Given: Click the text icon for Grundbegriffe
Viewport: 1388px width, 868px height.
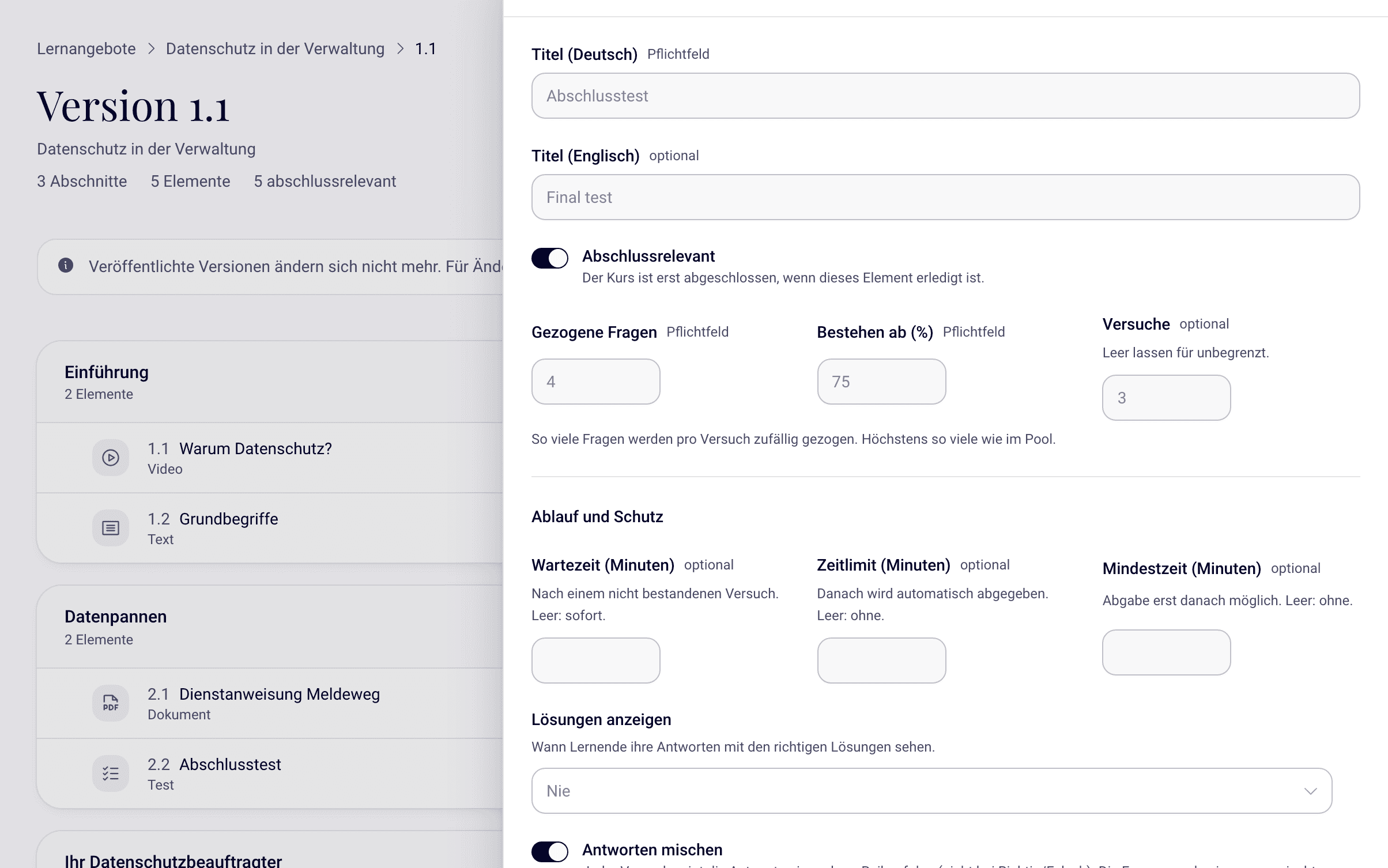Looking at the screenshot, I should click(x=111, y=528).
